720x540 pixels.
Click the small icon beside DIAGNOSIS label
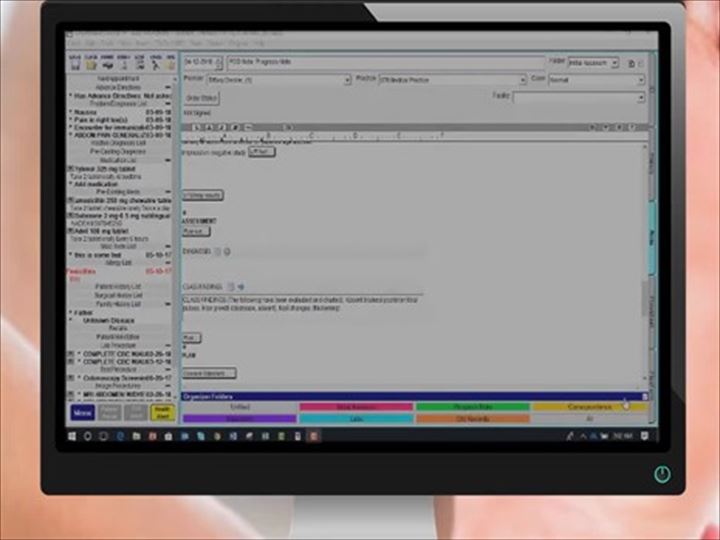pyautogui.click(x=218, y=251)
